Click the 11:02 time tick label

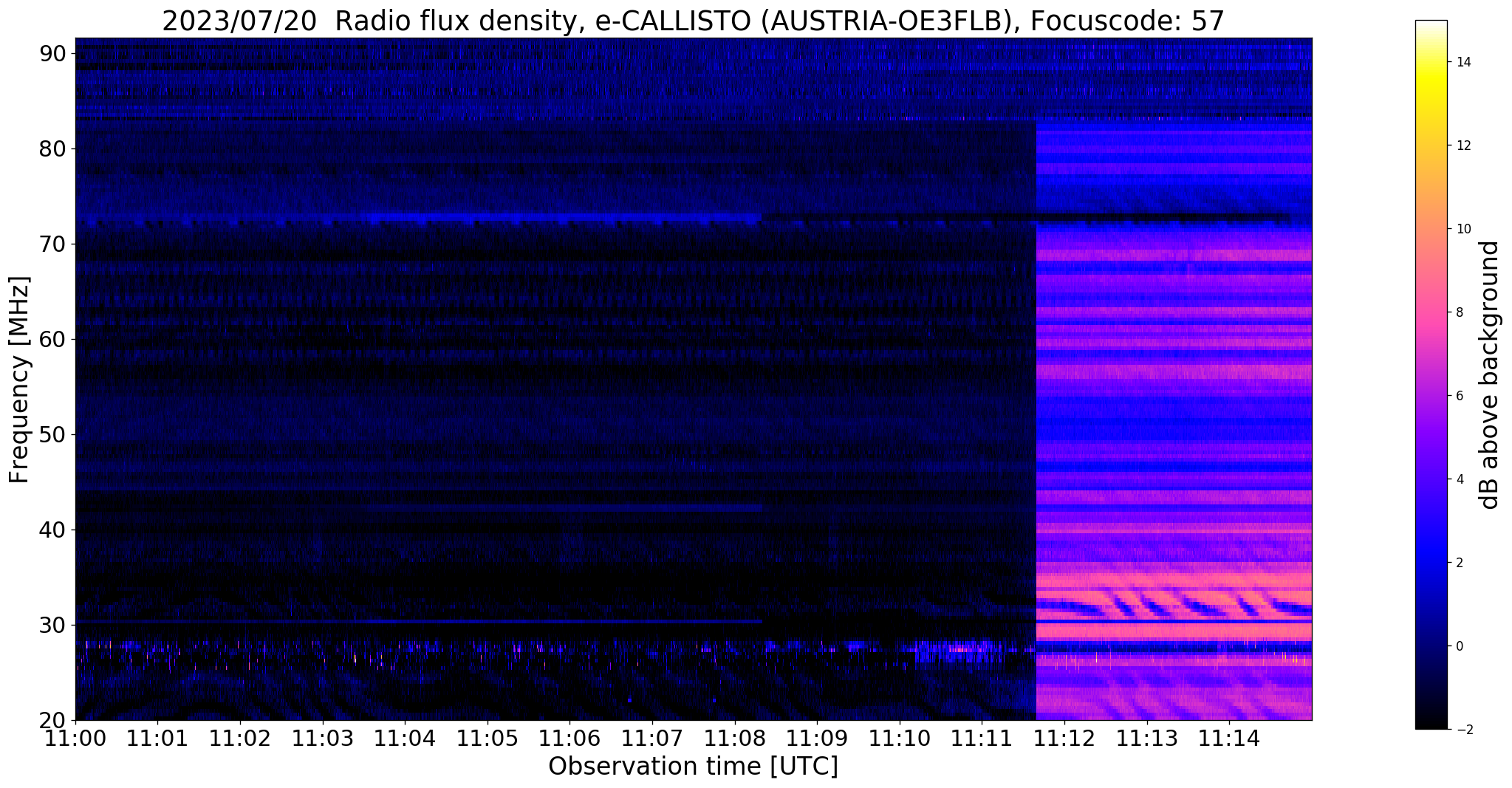click(240, 737)
